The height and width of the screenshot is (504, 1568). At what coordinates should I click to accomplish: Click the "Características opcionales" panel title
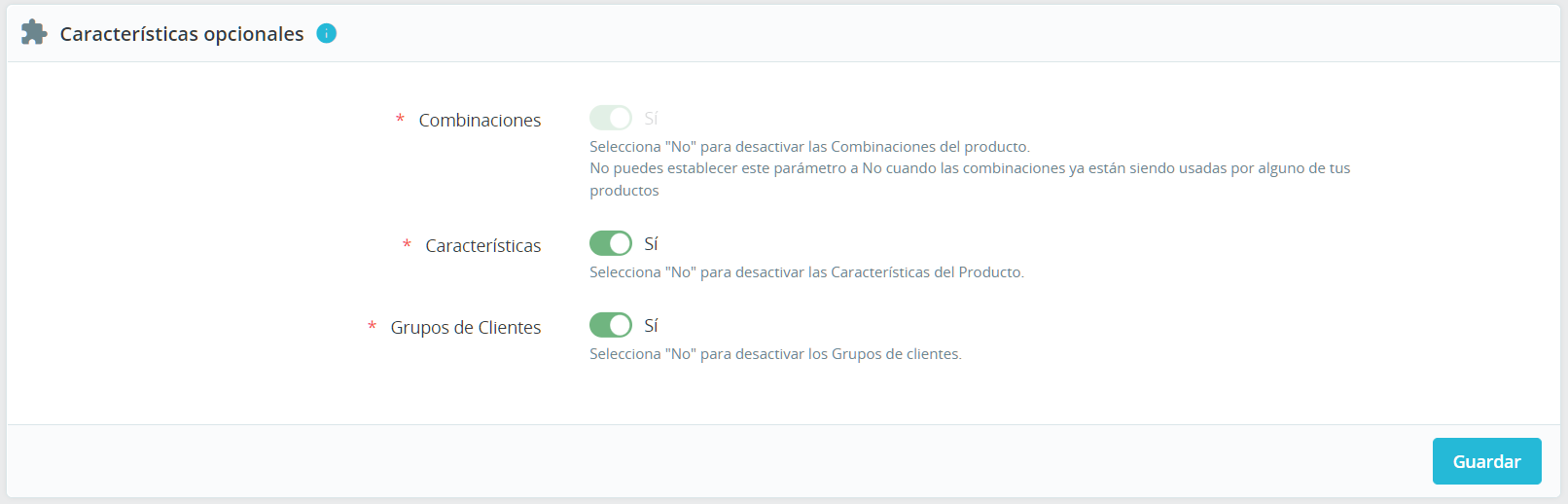coord(182,34)
